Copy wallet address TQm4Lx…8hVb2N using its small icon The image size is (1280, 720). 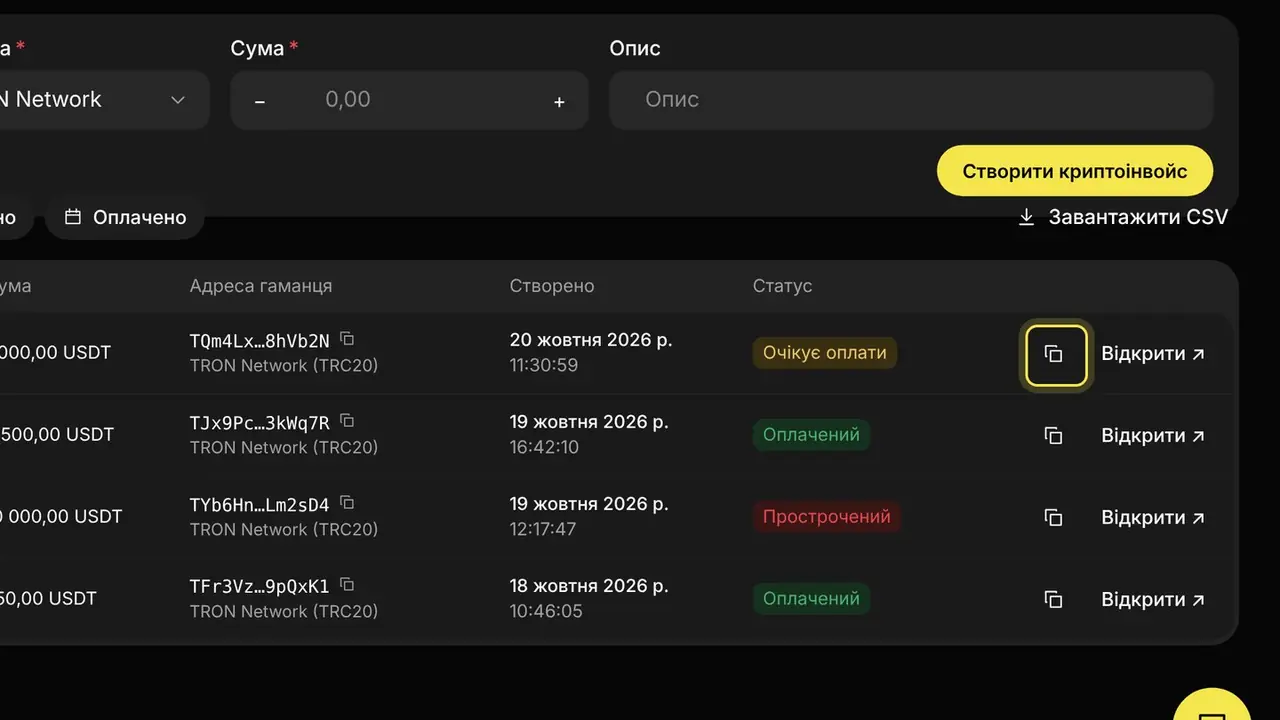[347, 338]
